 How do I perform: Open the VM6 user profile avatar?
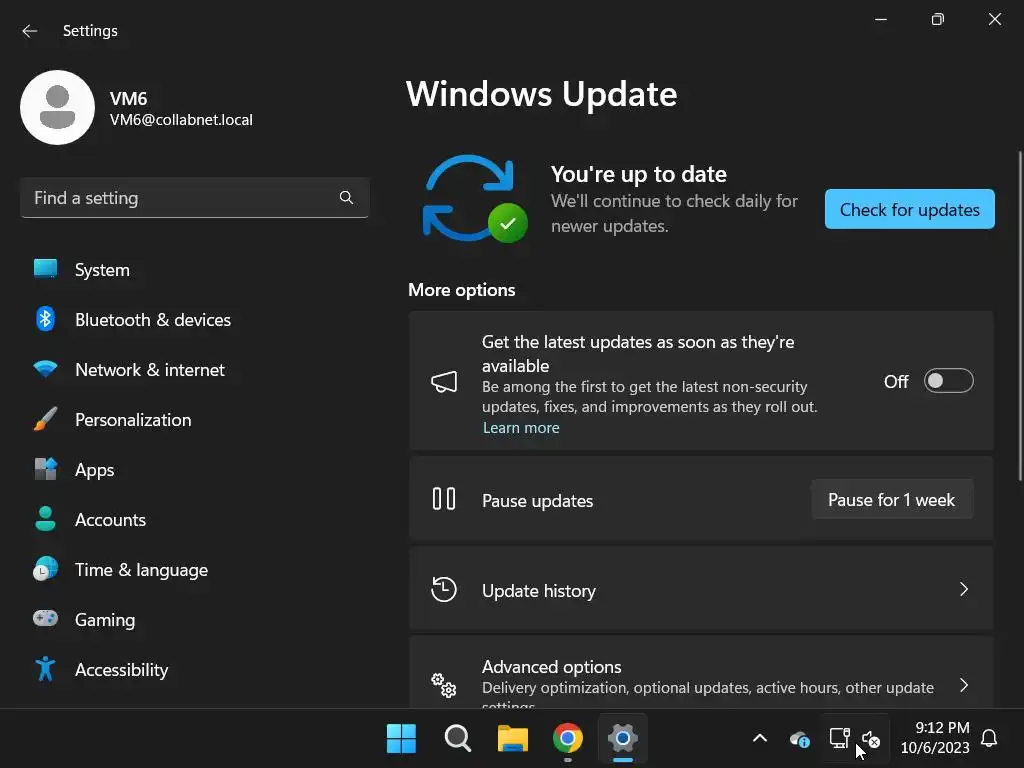click(x=57, y=107)
